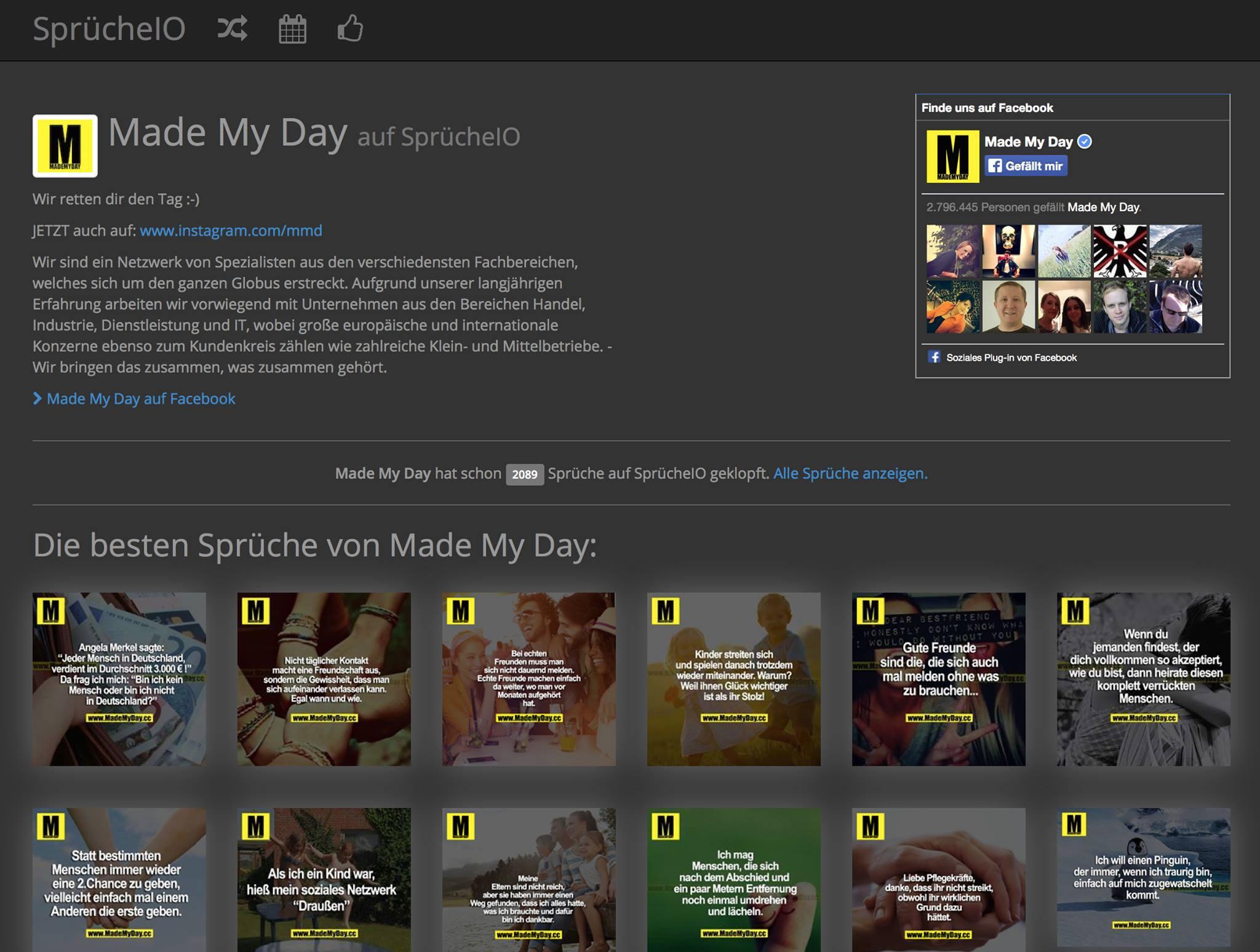Open the Gute Freunde quote image
This screenshot has width=1260, height=952.
pyautogui.click(x=939, y=679)
